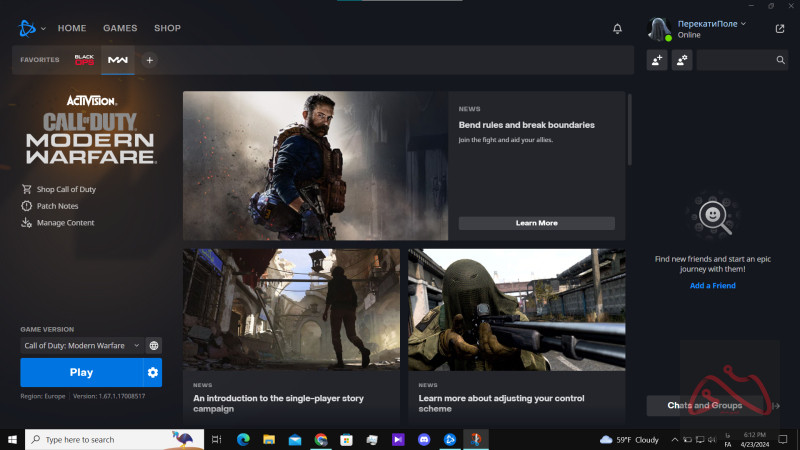The width and height of the screenshot is (800, 450).
Task: Click the friend management icon beside Add Friend
Action: (x=682, y=60)
